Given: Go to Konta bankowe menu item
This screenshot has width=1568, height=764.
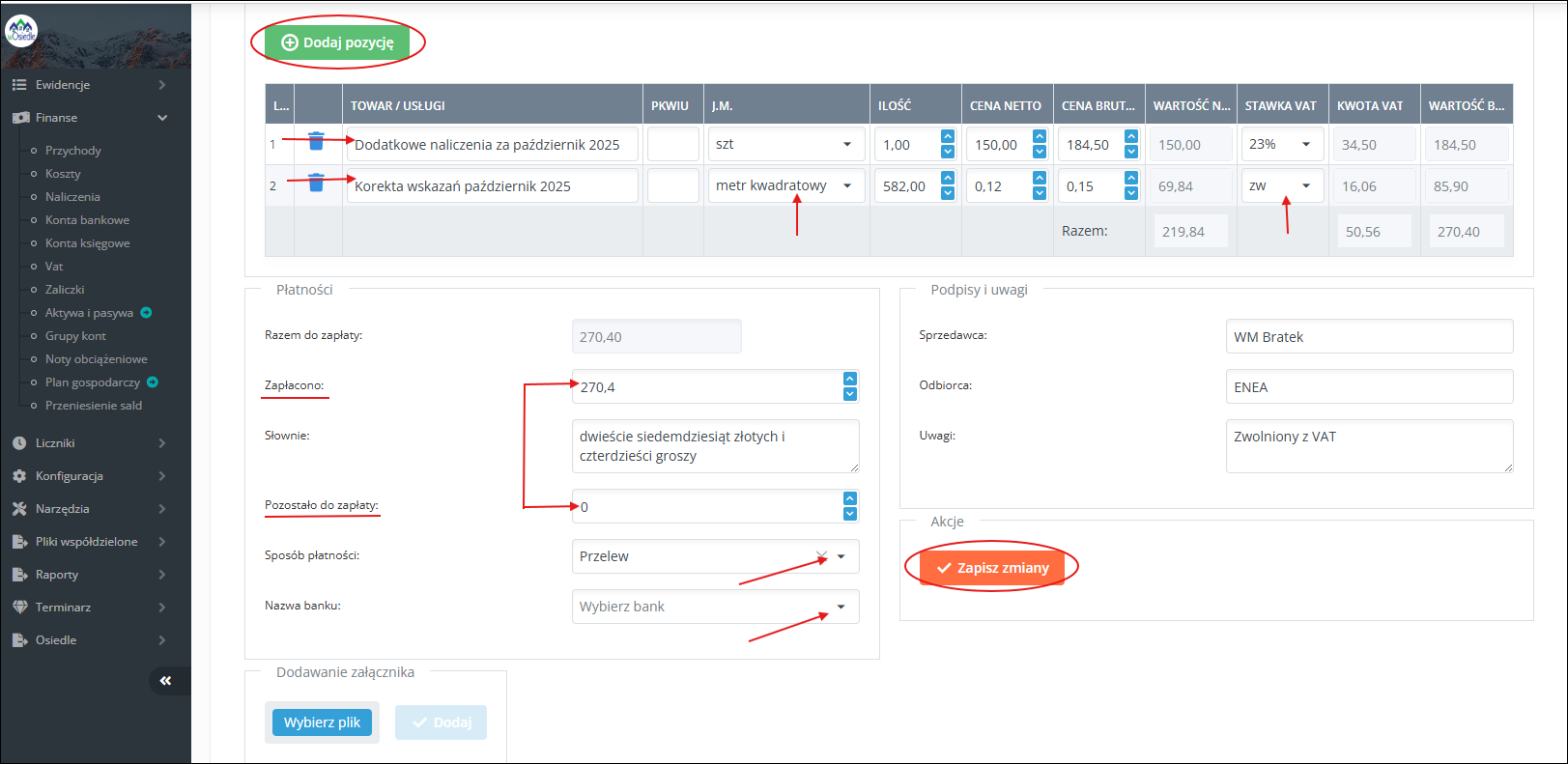Looking at the screenshot, I should (x=87, y=220).
